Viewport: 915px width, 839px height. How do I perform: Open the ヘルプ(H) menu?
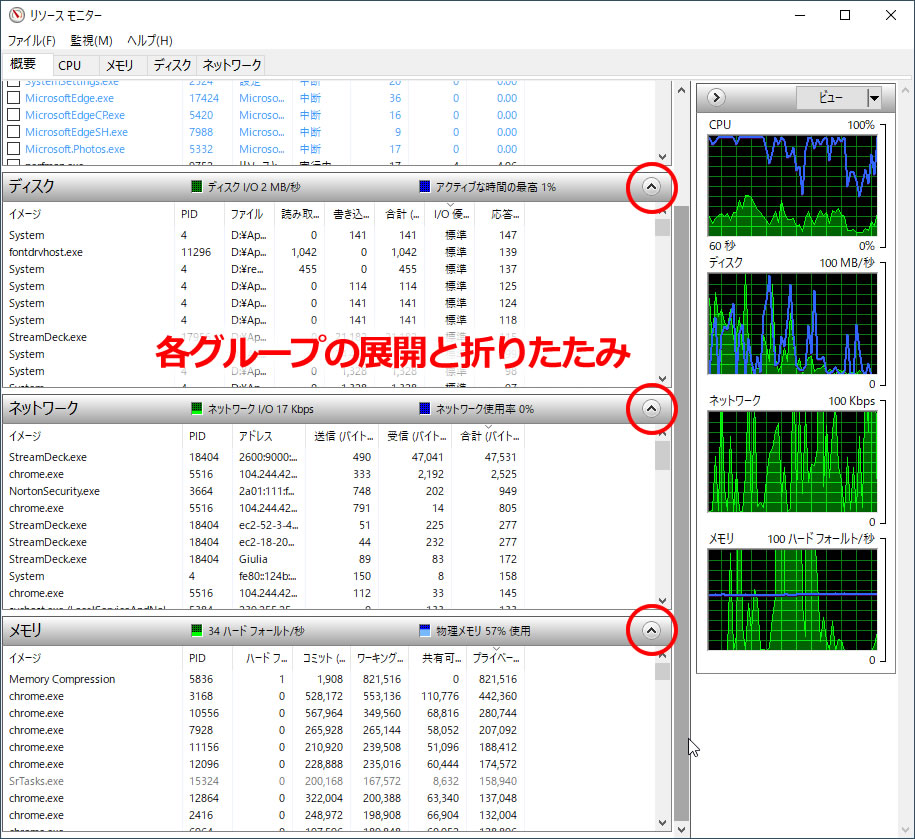(x=150, y=41)
